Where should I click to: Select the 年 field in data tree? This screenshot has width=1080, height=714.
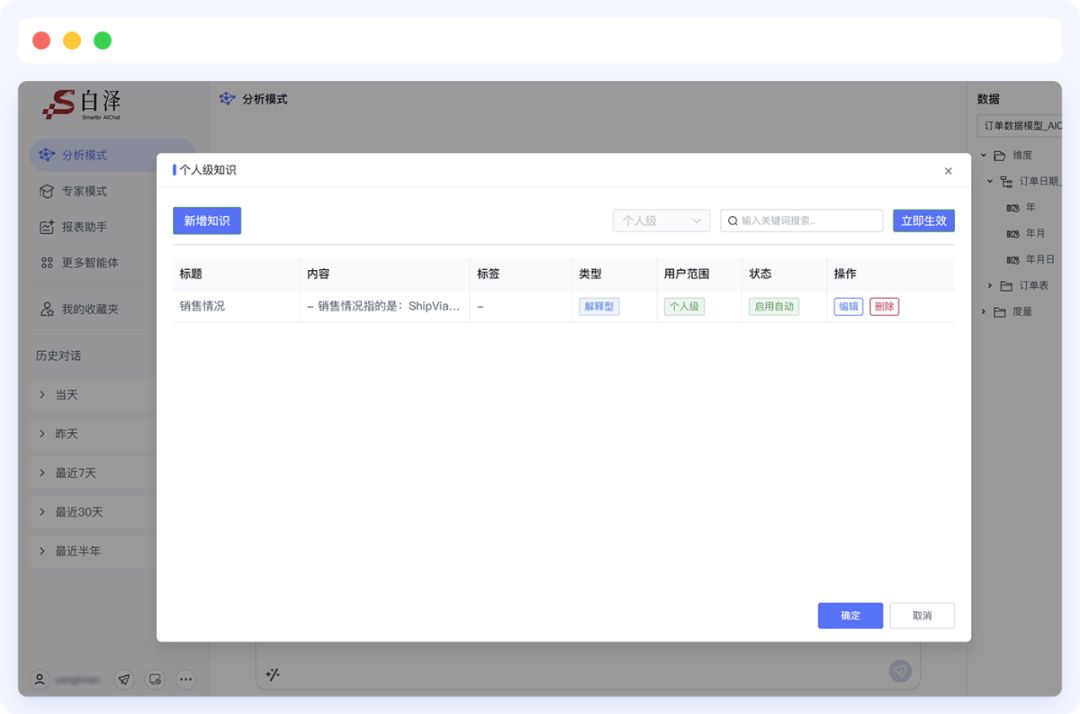1030,207
